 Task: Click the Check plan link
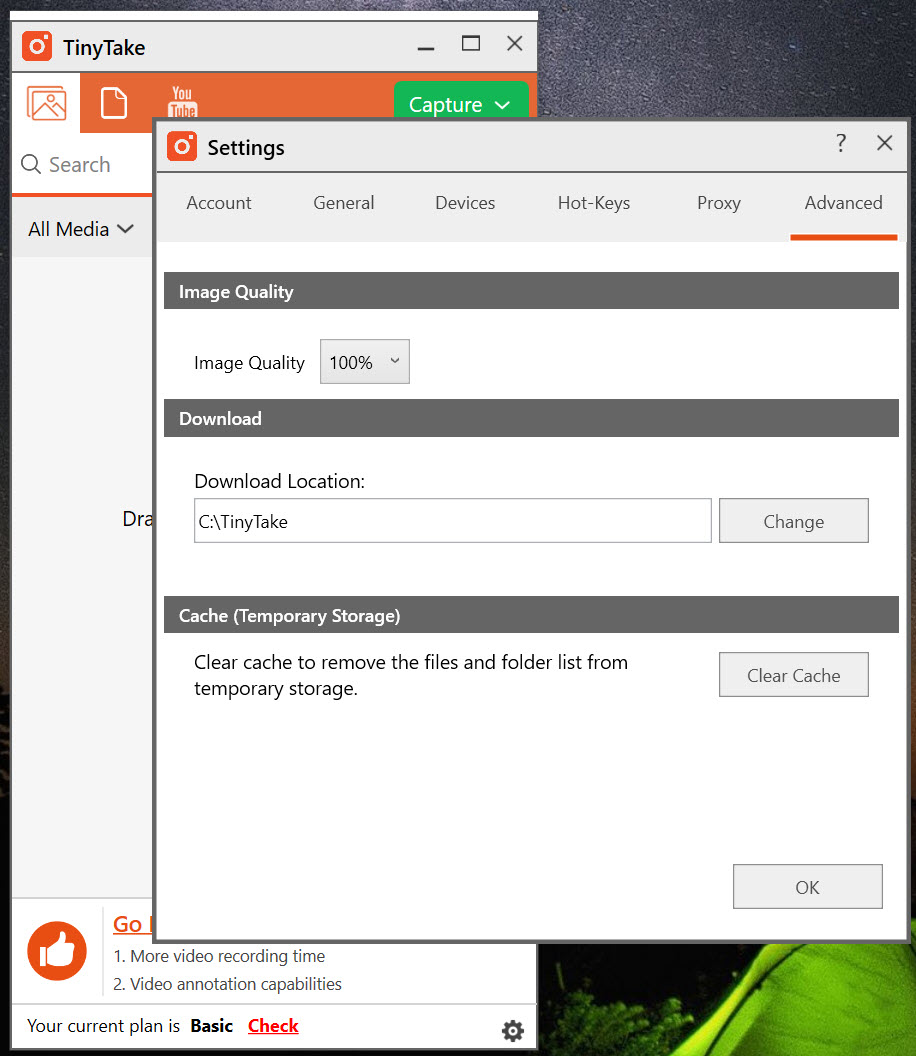pos(273,1026)
